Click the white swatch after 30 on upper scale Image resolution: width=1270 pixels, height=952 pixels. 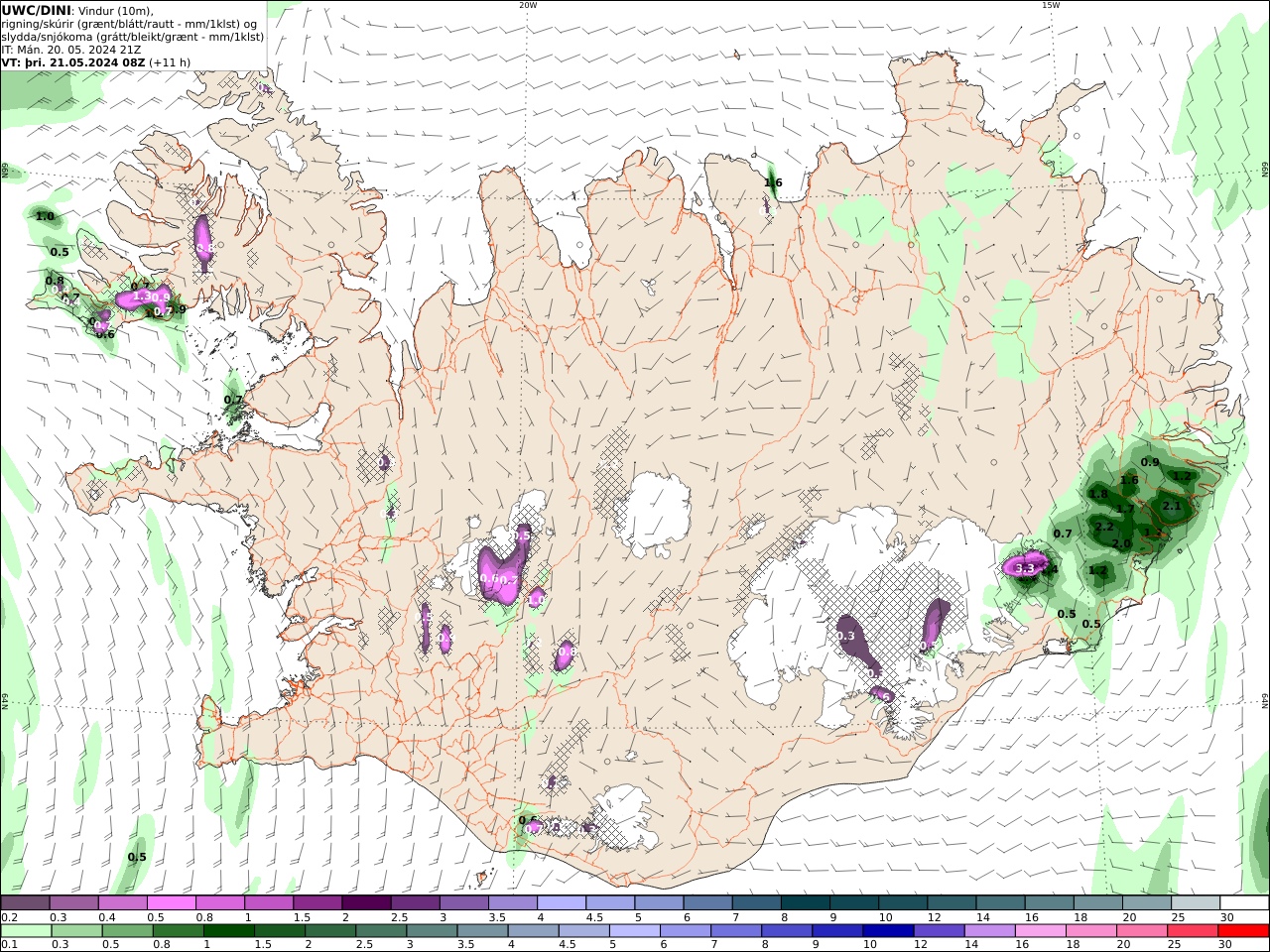[1245, 903]
